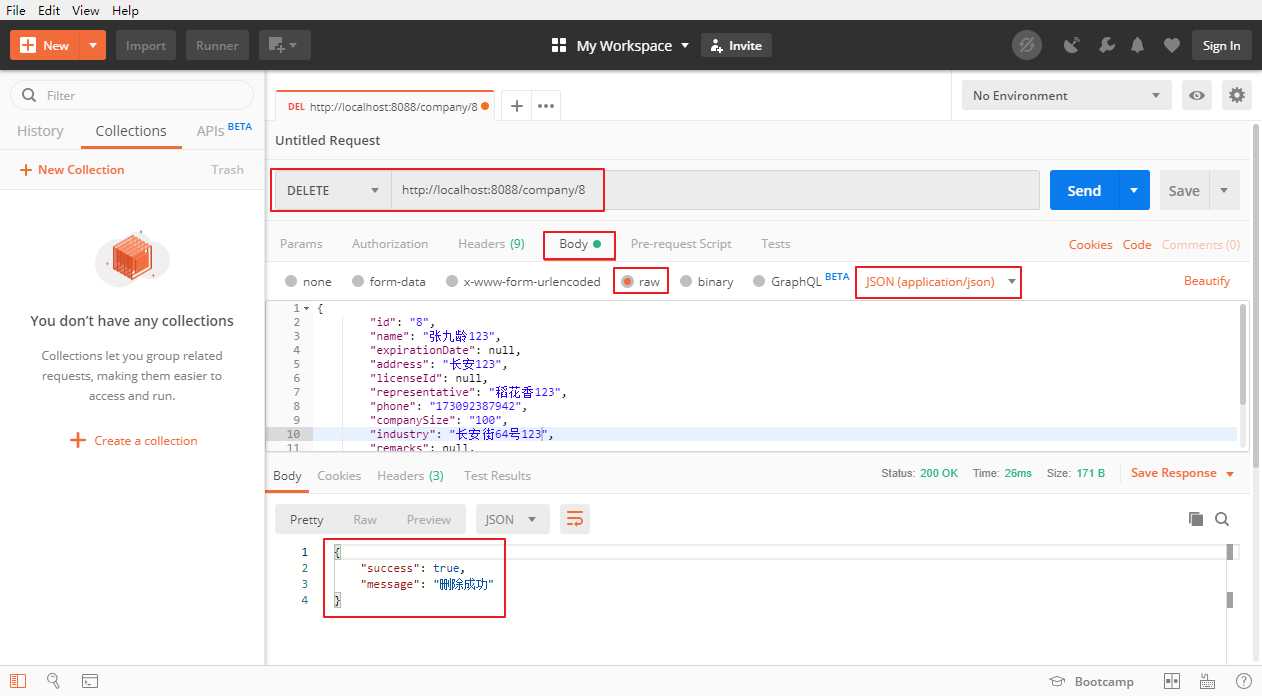This screenshot has height=696, width=1262.
Task: Search the response with magnifier icon
Action: pyautogui.click(x=1222, y=519)
